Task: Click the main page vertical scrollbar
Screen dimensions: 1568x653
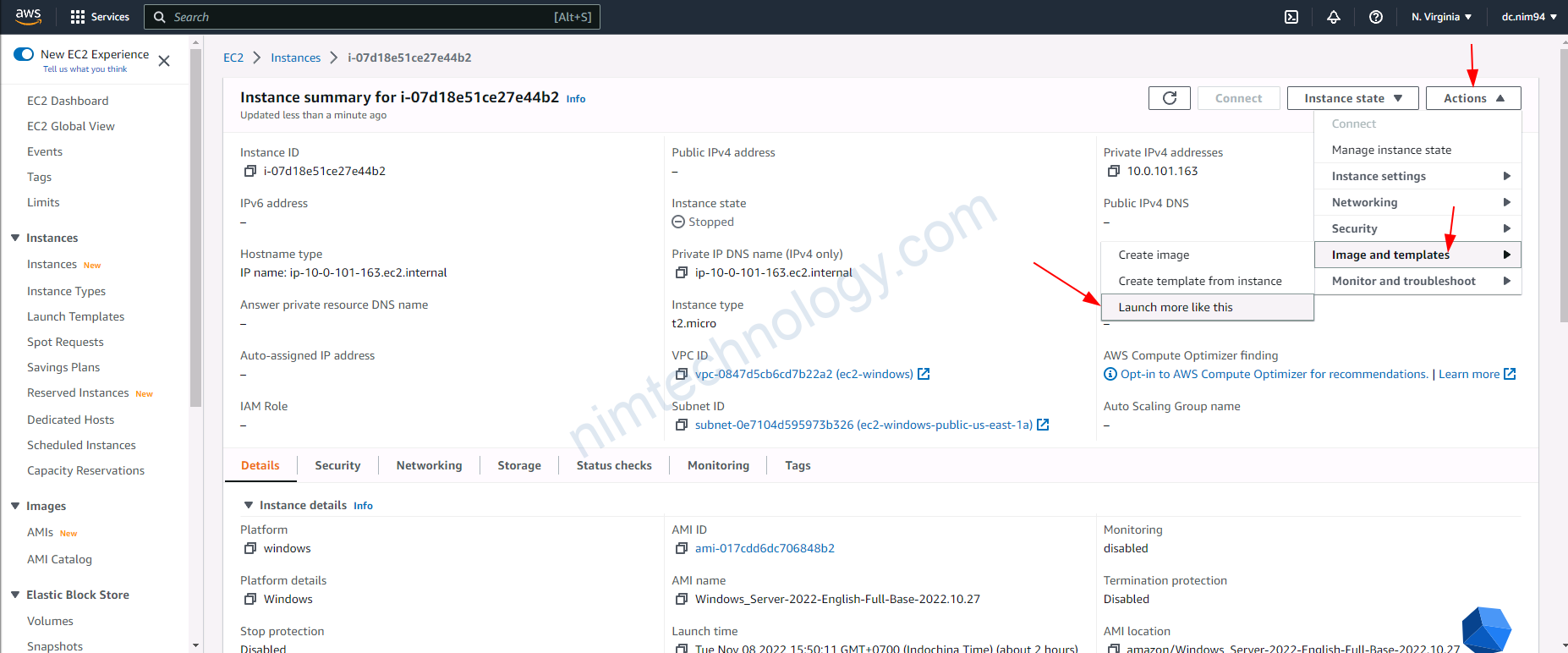Action: (x=1563, y=186)
